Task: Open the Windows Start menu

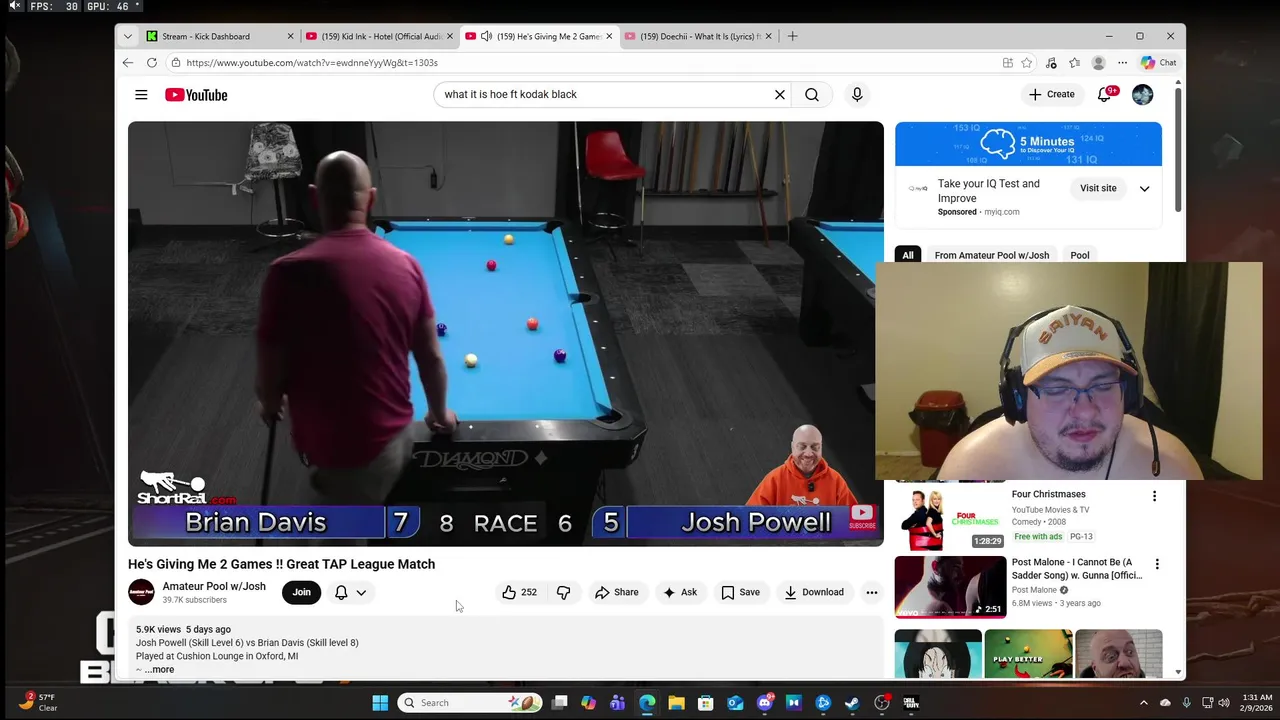Action: click(380, 703)
